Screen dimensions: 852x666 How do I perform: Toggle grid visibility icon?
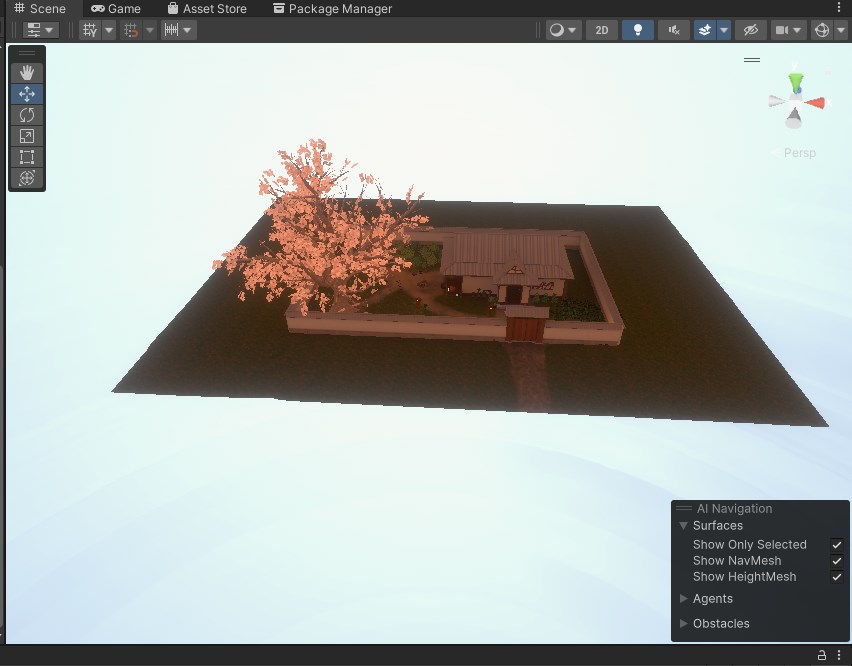tap(90, 30)
